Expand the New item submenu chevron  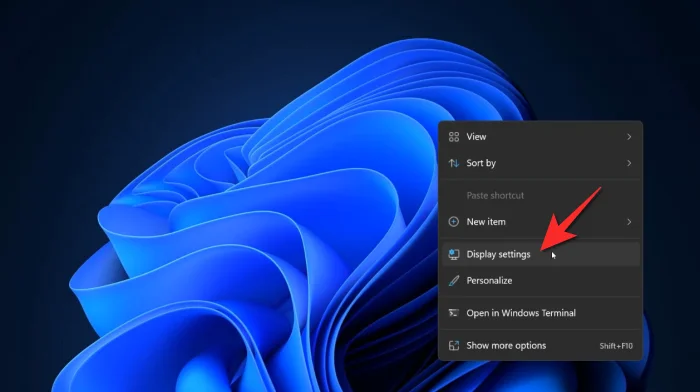point(629,221)
